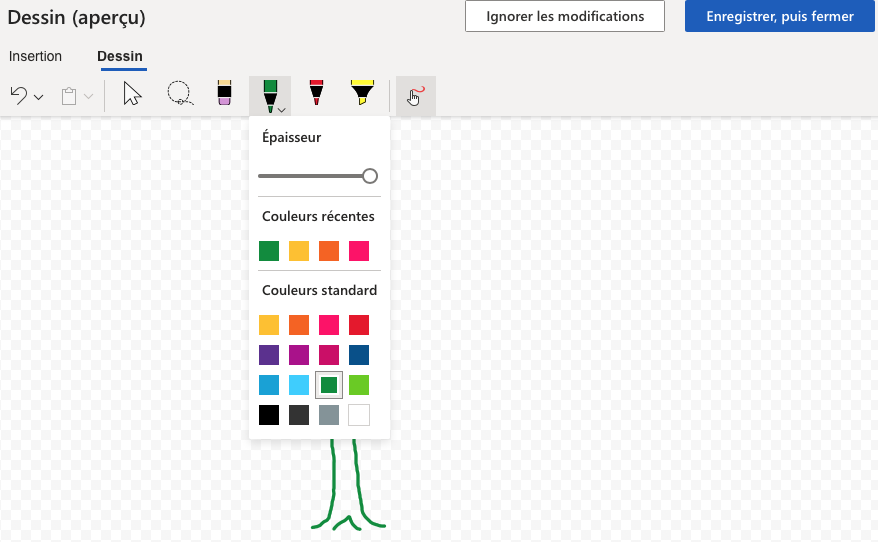The height and width of the screenshot is (542, 878).
Task: Choose standard gray swatch
Action: pyautogui.click(x=329, y=415)
